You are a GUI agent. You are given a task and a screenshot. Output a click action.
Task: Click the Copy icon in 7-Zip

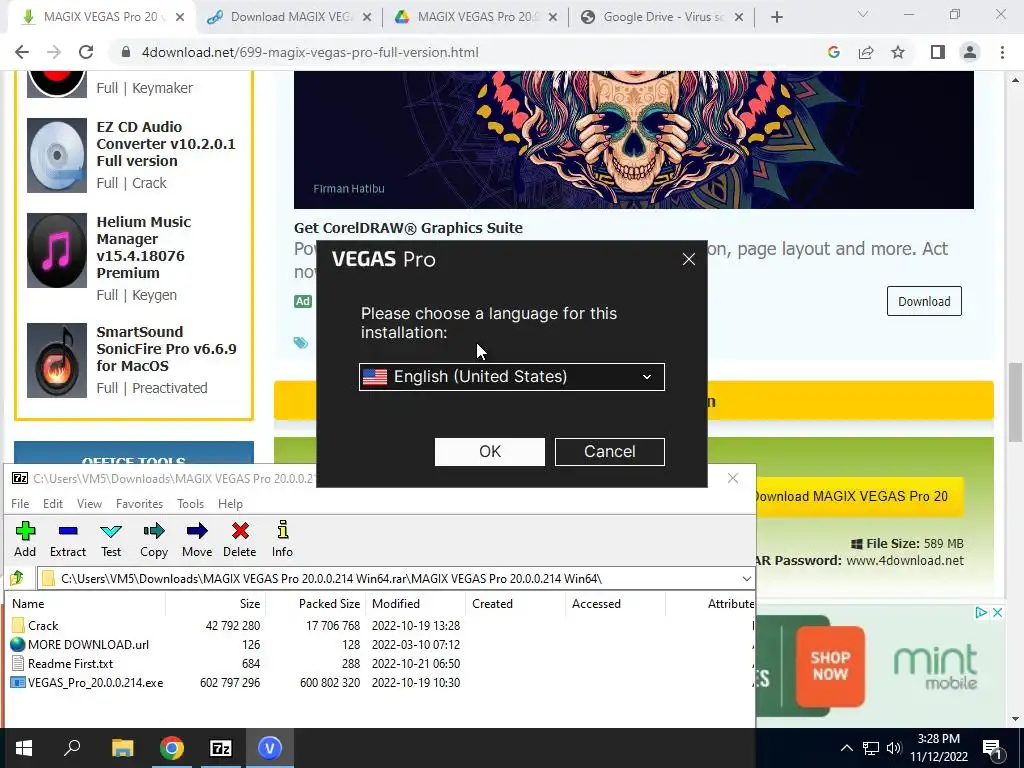click(154, 539)
